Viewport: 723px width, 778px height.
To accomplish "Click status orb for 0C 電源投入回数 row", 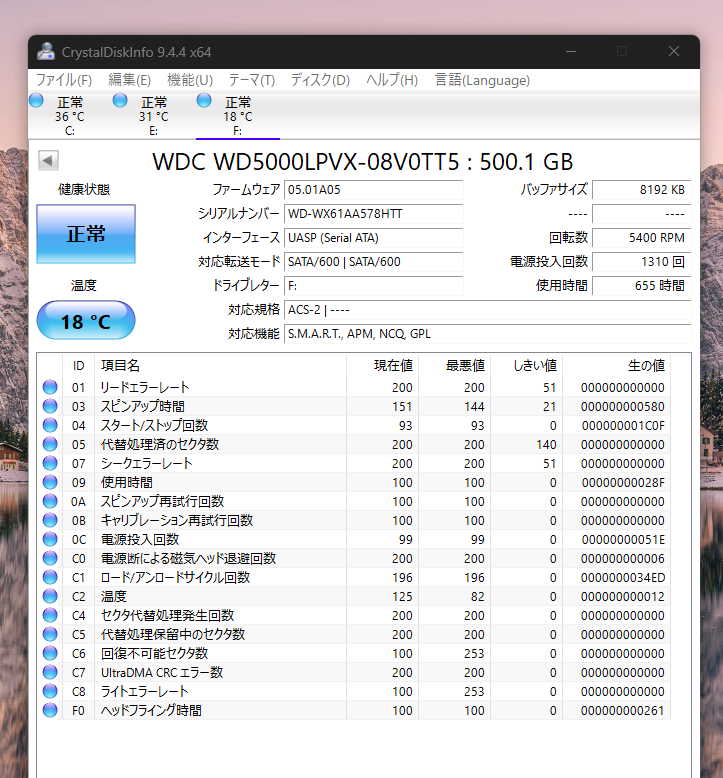I will click(50, 539).
